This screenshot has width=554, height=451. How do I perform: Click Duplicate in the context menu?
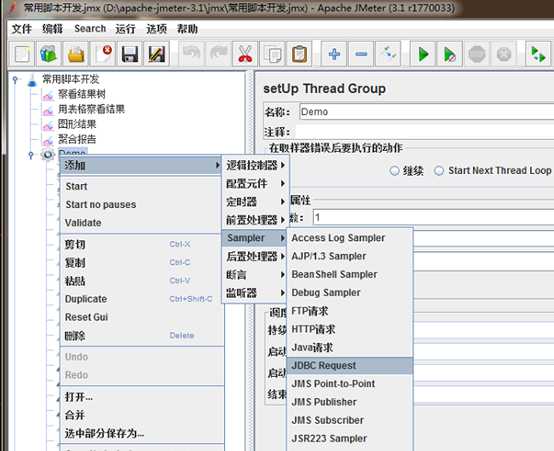click(x=141, y=299)
